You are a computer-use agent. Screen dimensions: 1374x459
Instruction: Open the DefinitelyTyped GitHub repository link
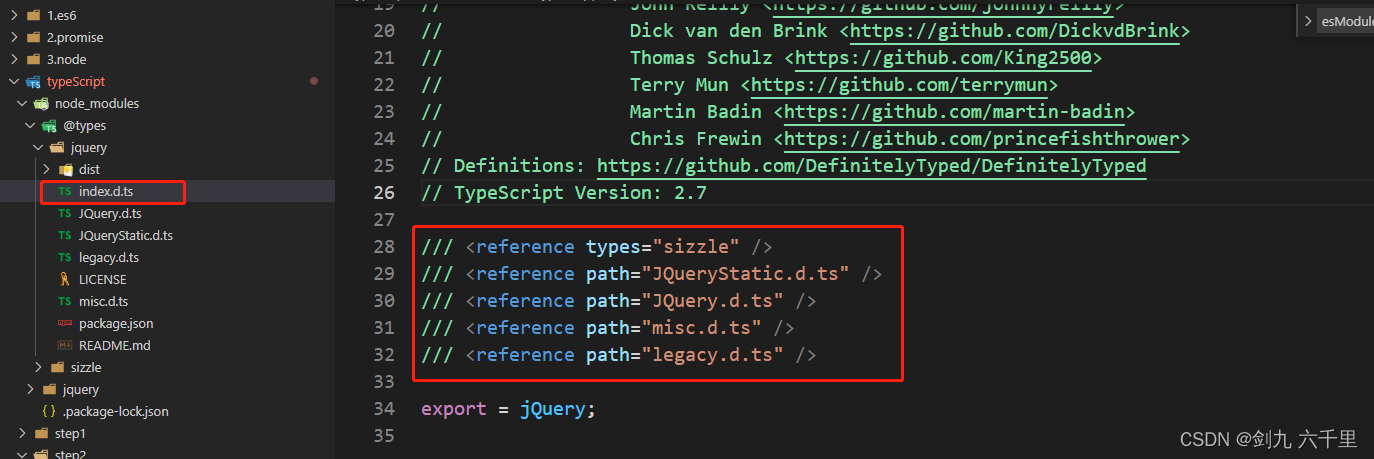tap(872, 165)
